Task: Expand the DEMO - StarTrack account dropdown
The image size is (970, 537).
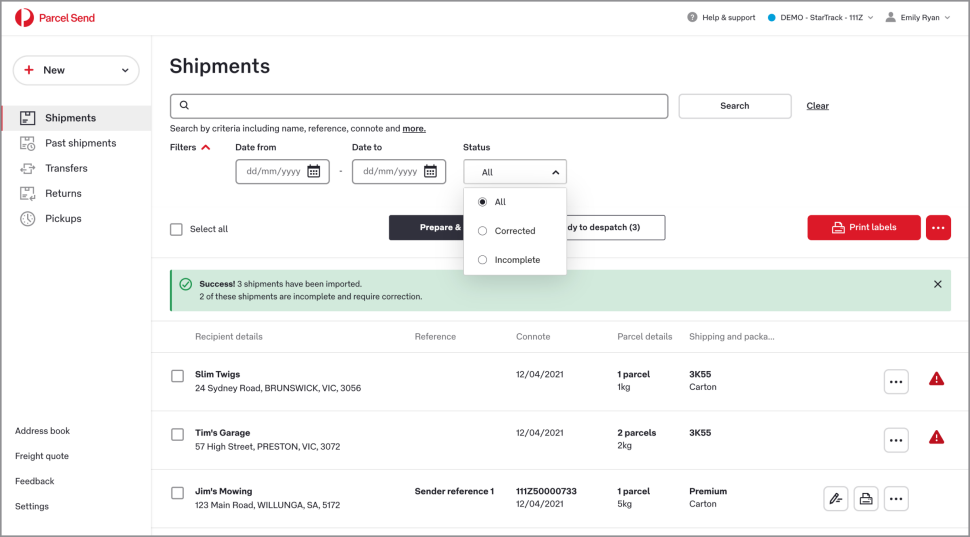Action: 820,17
